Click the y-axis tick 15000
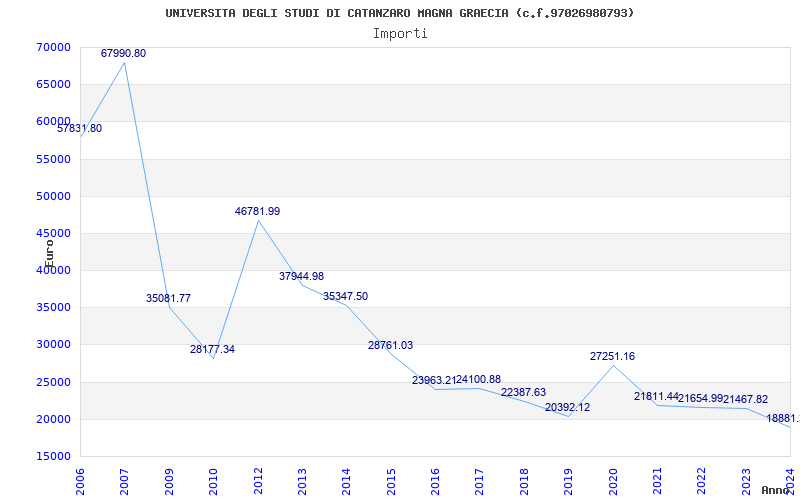The height and width of the screenshot is (500, 800). 54,456
